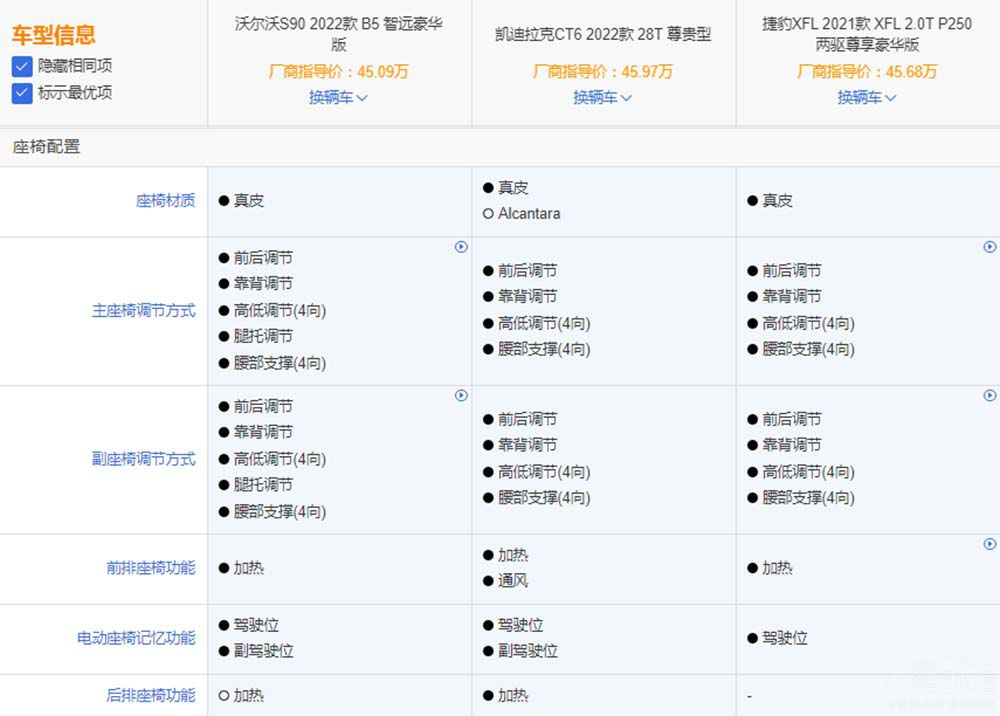The image size is (1000, 716).
Task: Click the 凯迪拉克CT6 model name link
Action: coord(602,33)
